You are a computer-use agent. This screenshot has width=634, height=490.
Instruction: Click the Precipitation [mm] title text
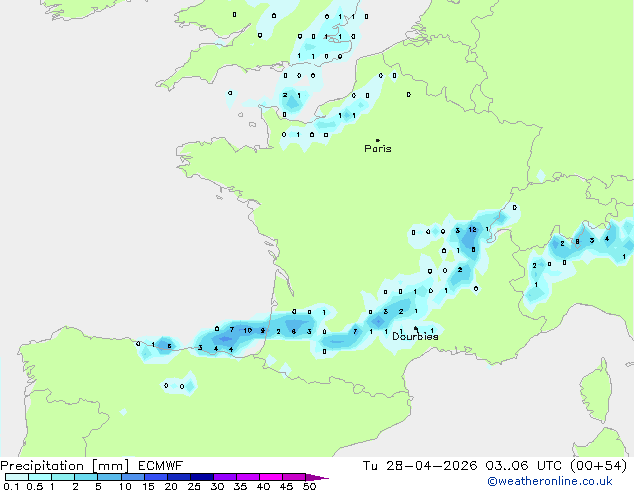[65, 466]
